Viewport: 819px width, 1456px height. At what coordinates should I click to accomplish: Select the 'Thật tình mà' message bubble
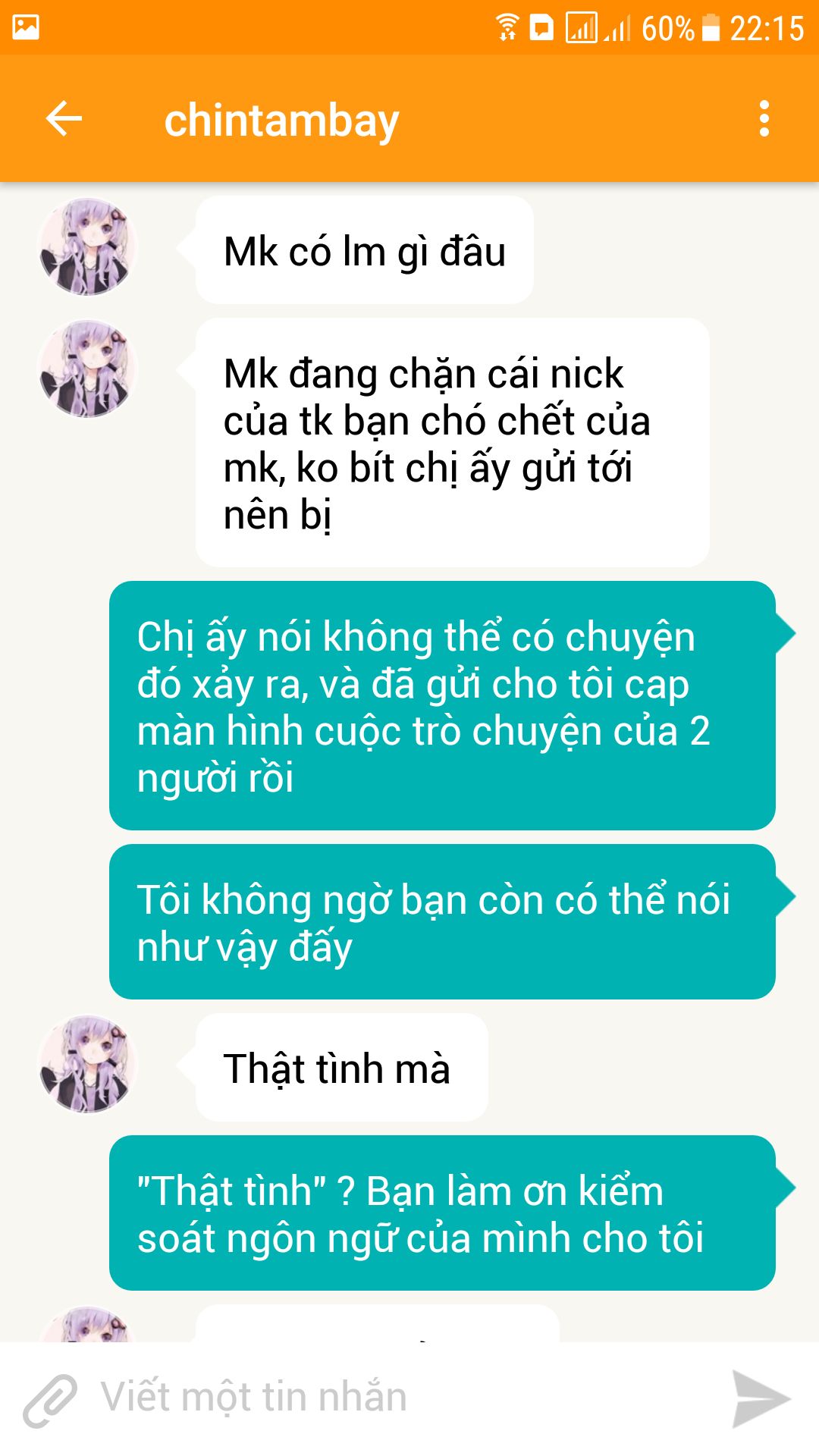pyautogui.click(x=341, y=1068)
